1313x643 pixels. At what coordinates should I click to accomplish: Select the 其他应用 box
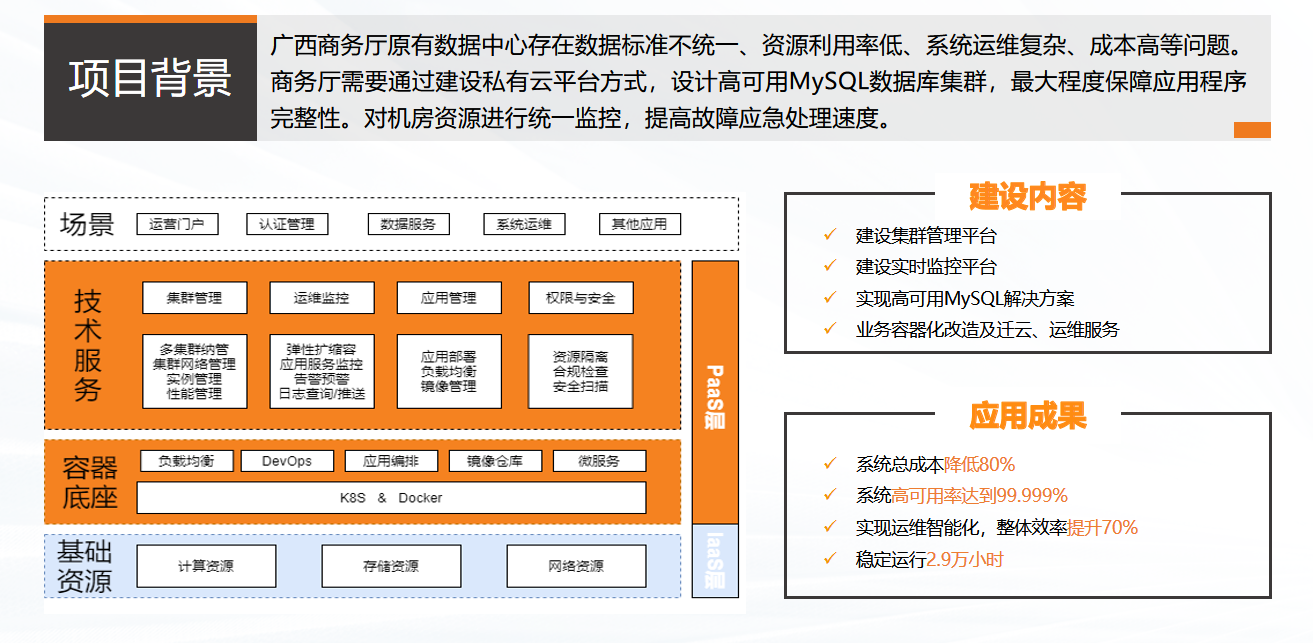point(639,224)
